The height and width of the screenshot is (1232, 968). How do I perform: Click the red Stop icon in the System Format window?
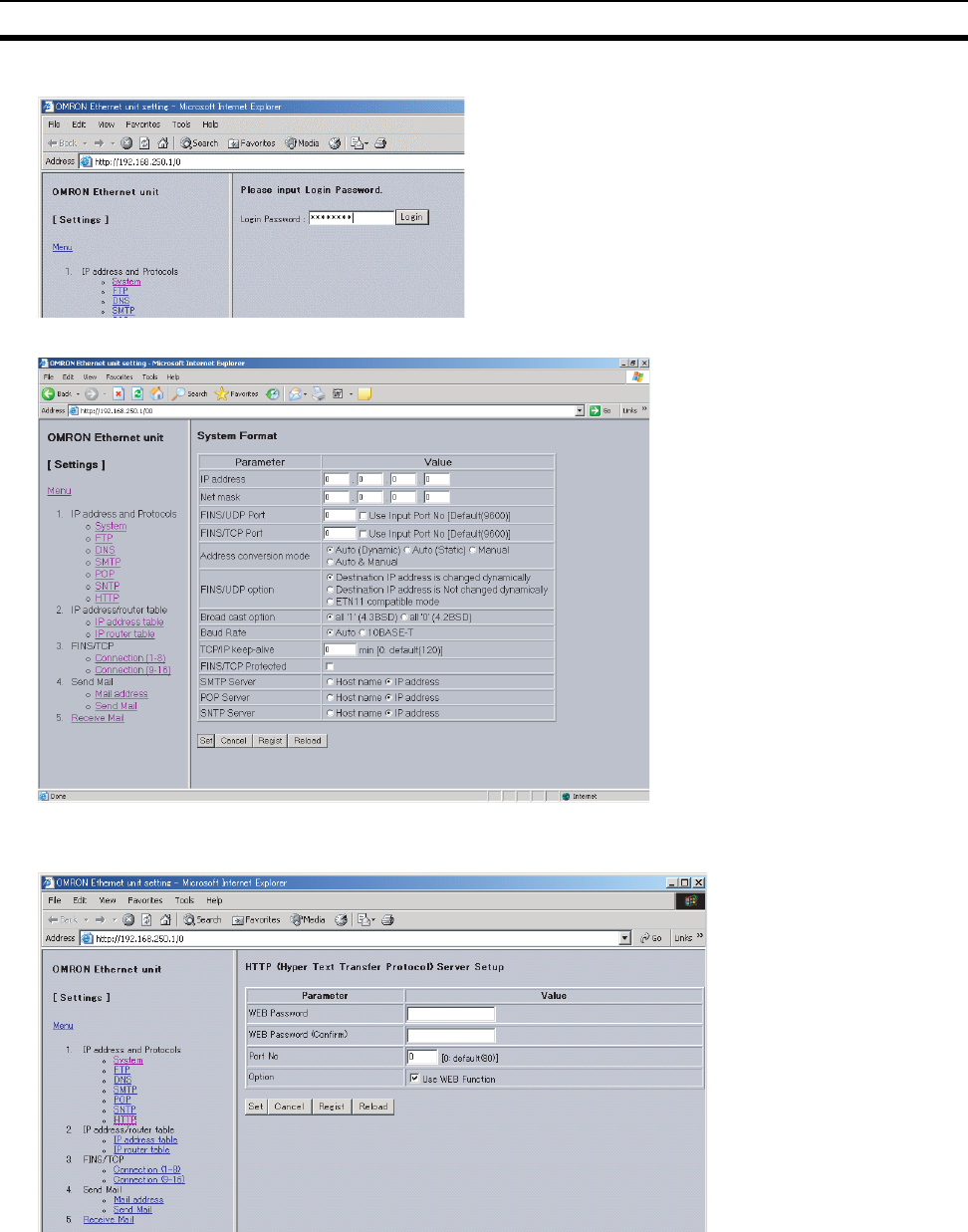click(x=119, y=394)
